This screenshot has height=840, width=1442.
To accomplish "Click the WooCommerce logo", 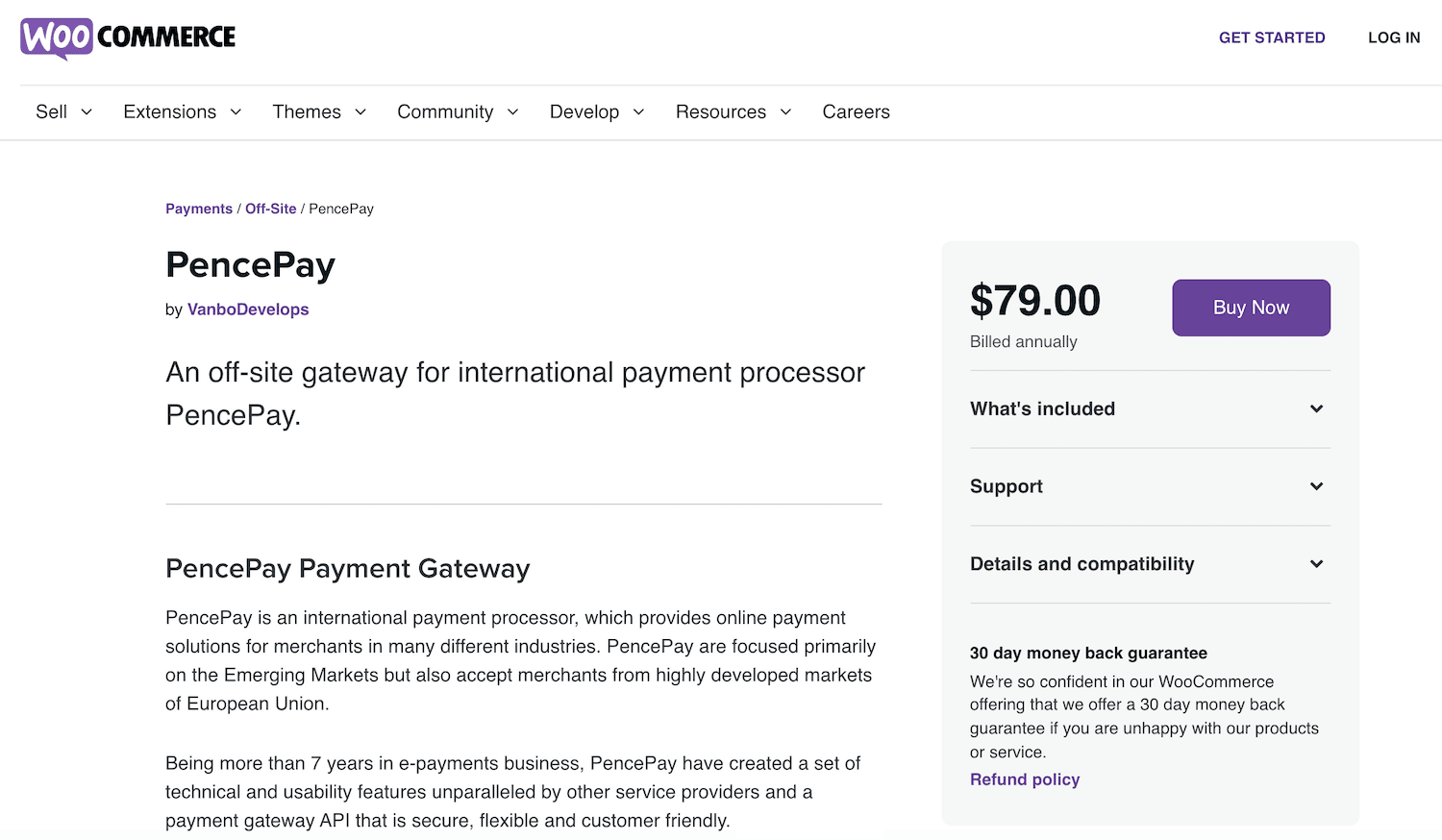I will (x=126, y=38).
